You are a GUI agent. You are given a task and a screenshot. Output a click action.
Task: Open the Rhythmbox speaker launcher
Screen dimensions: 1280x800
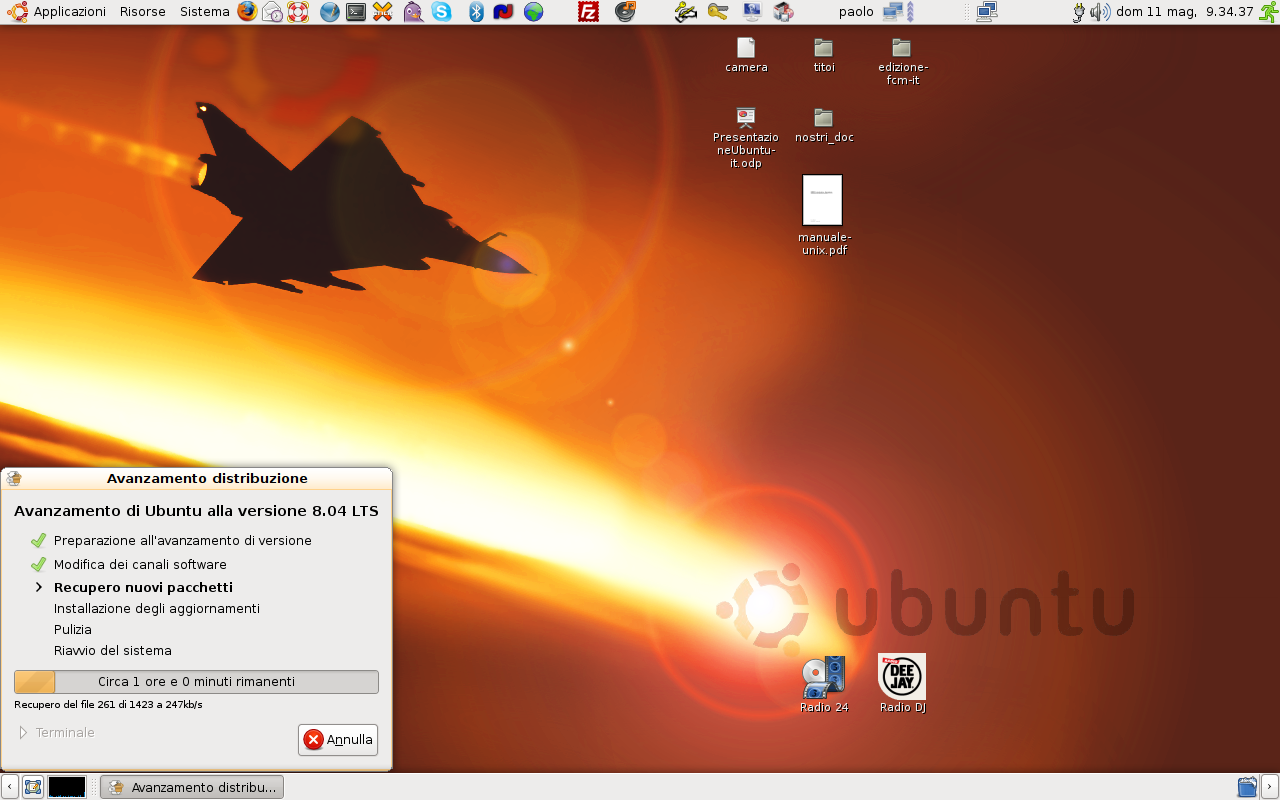[625, 12]
